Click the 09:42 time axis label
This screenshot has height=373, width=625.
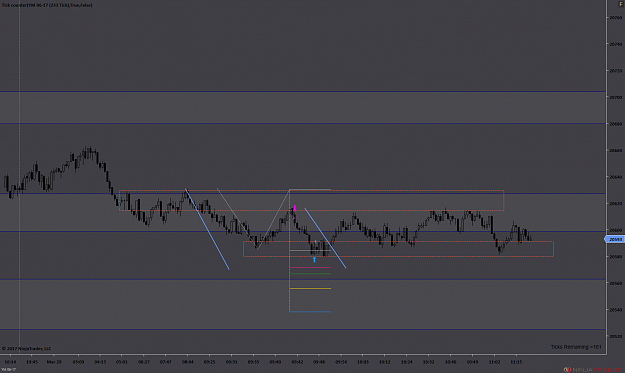click(297, 362)
